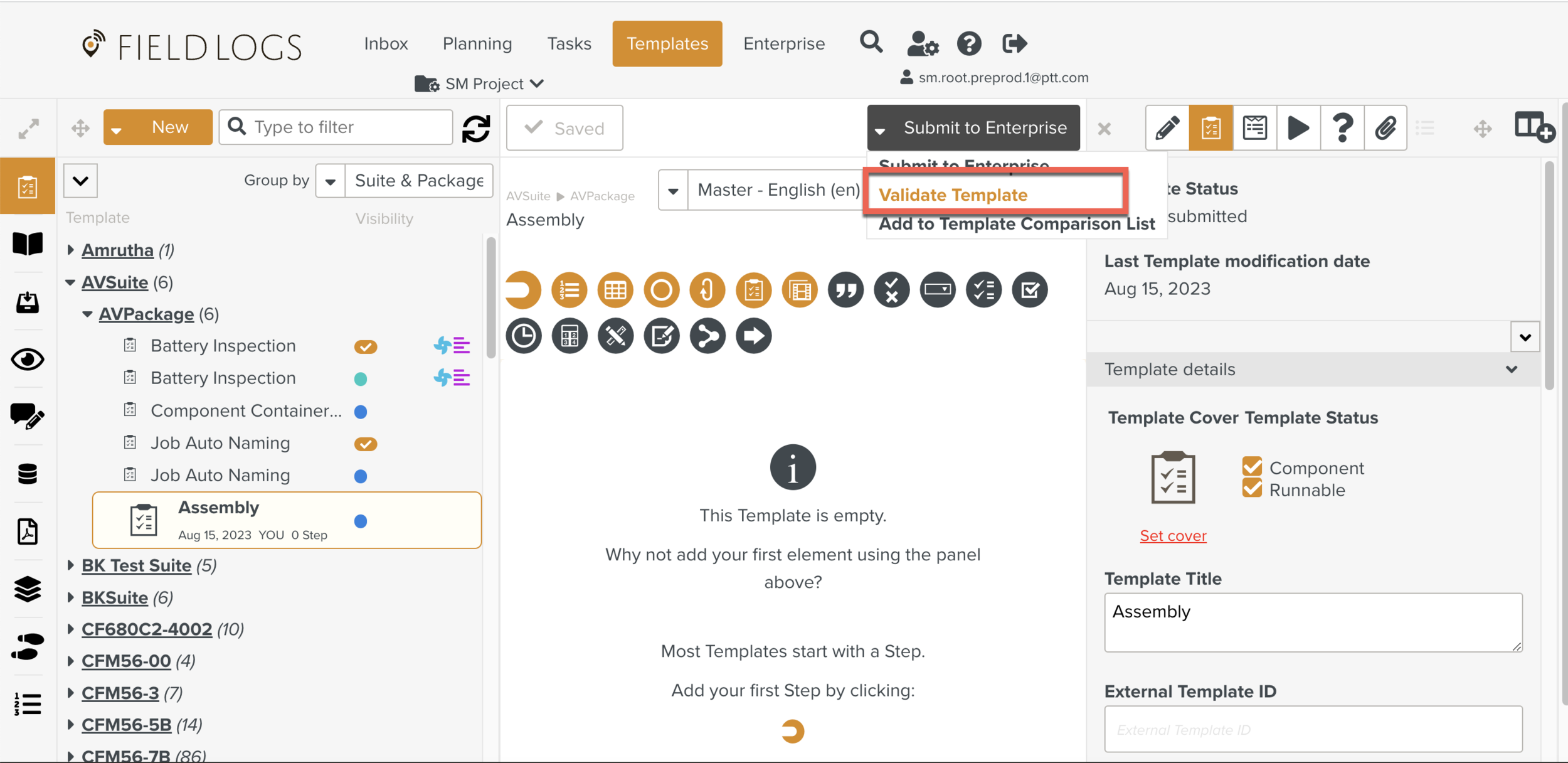Click the table element icon
This screenshot has height=763, width=1568.
(x=615, y=290)
